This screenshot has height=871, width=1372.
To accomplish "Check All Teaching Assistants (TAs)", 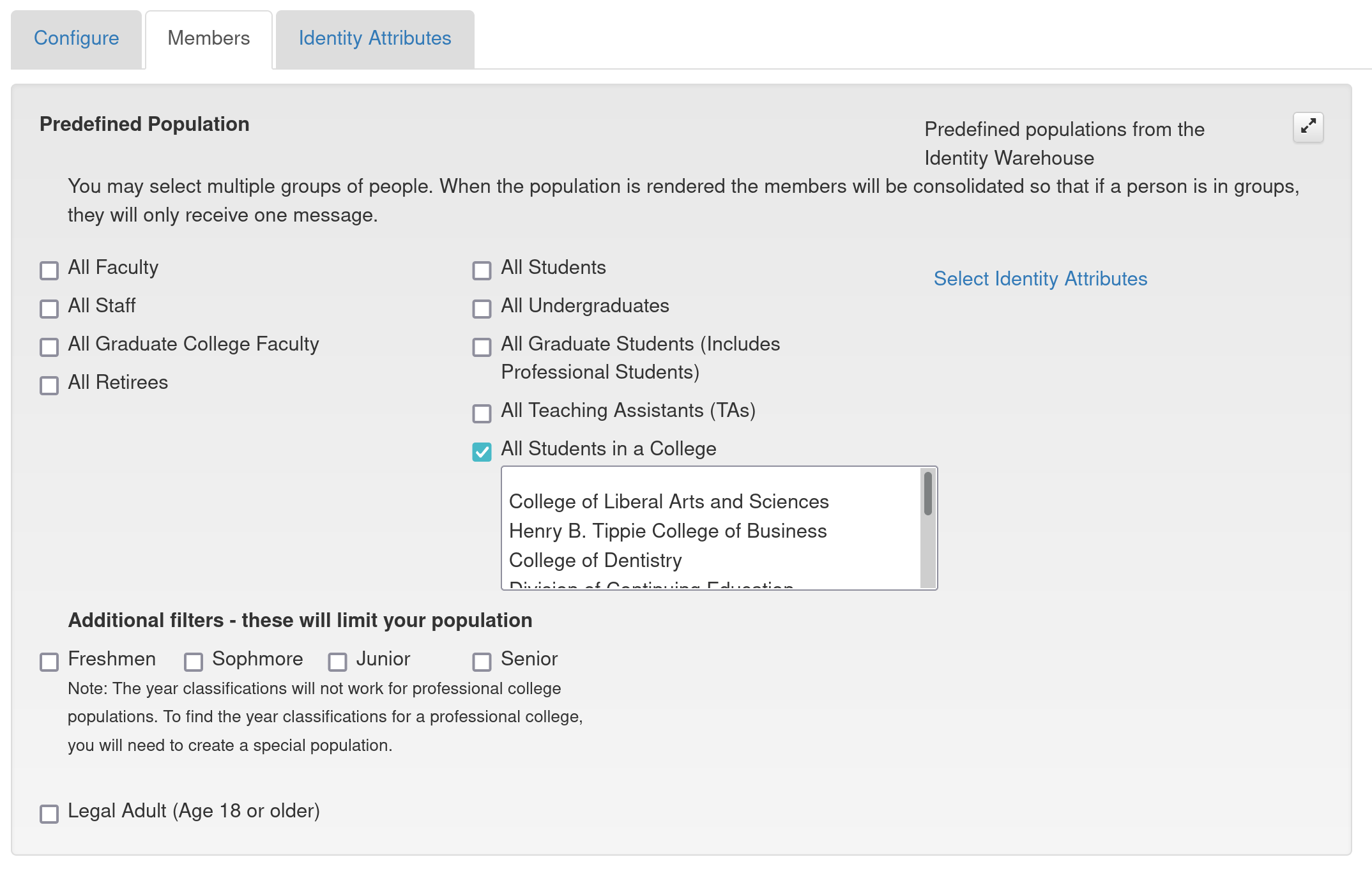I will click(482, 413).
